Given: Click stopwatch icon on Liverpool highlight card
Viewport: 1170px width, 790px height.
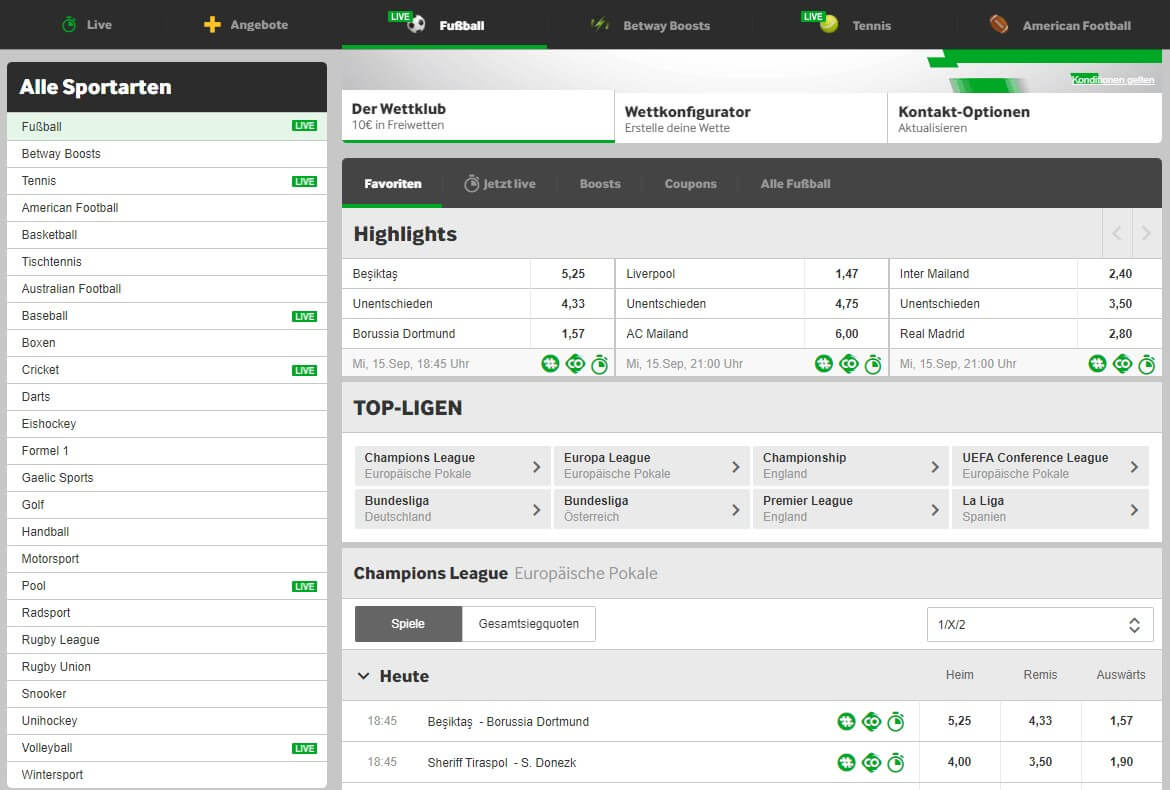Looking at the screenshot, I should [873, 364].
